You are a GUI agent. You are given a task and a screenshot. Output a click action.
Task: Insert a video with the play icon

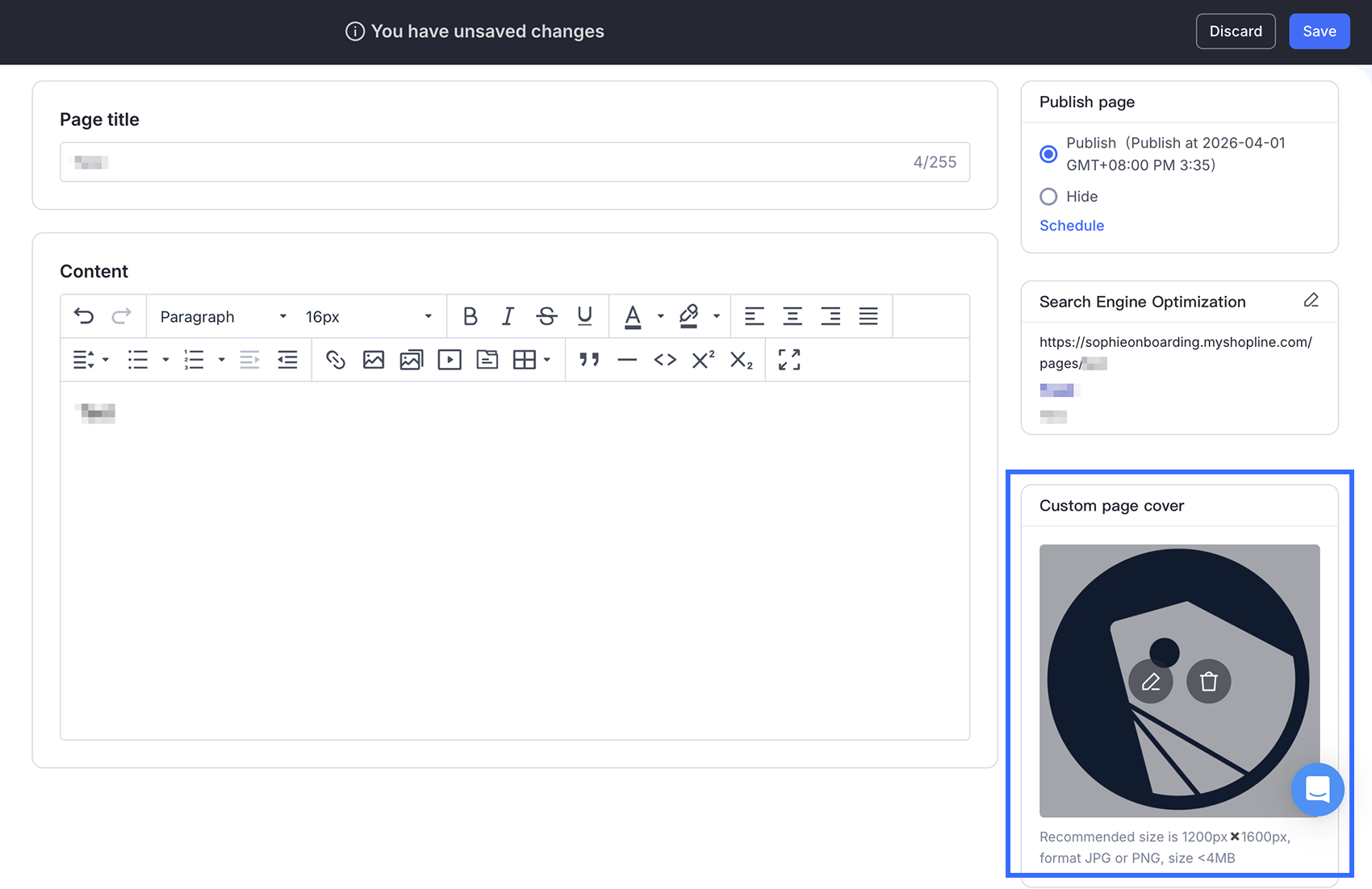(x=450, y=360)
